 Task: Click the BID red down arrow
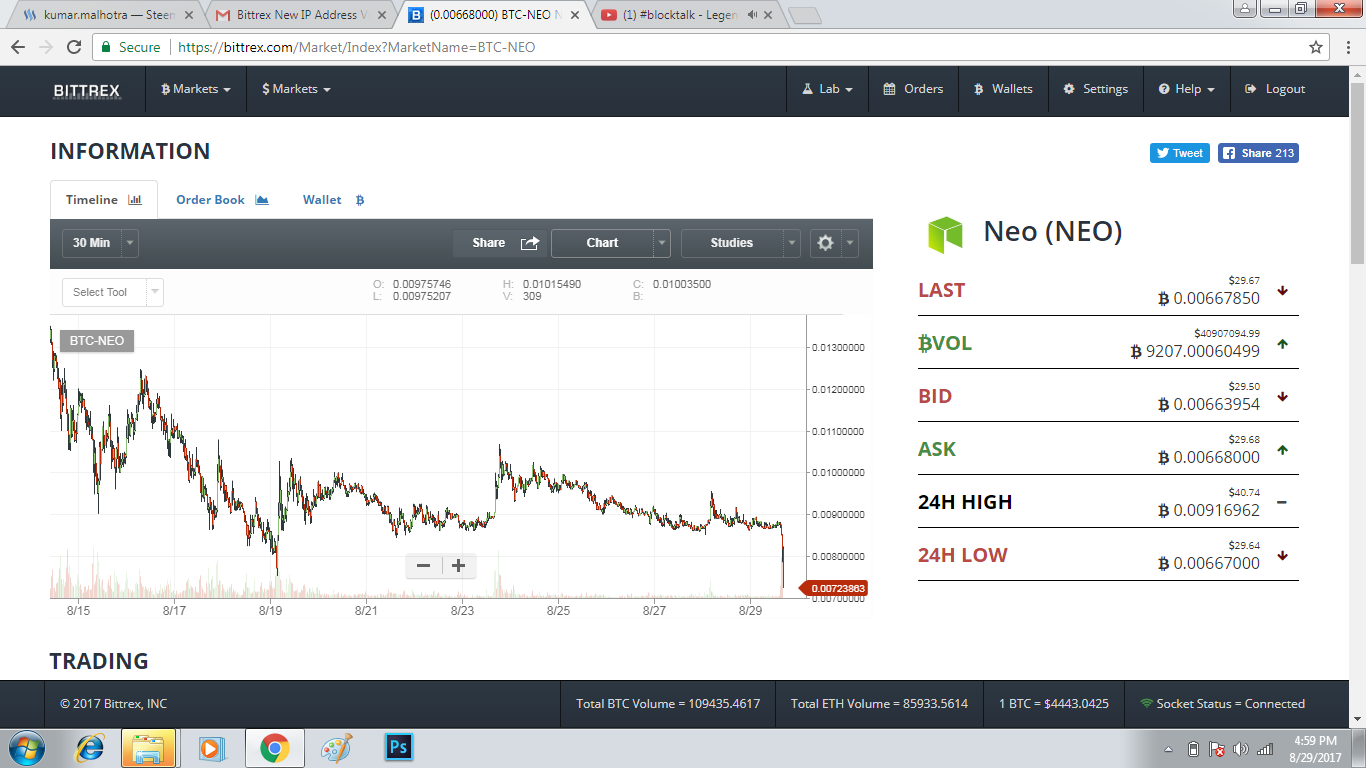point(1282,397)
